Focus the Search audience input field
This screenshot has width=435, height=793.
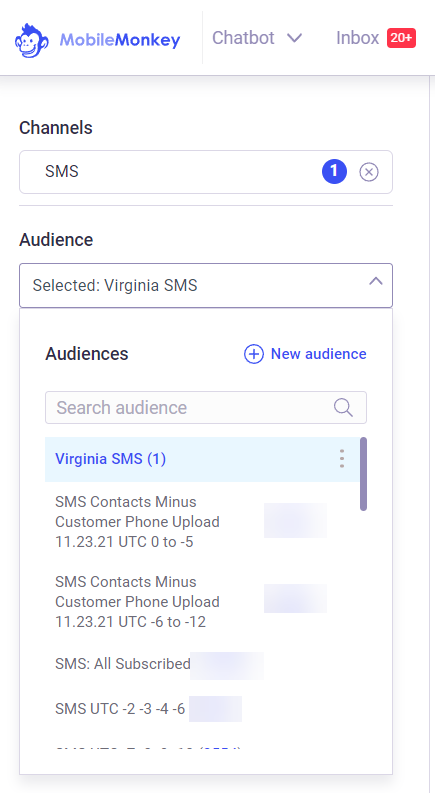[x=206, y=408]
